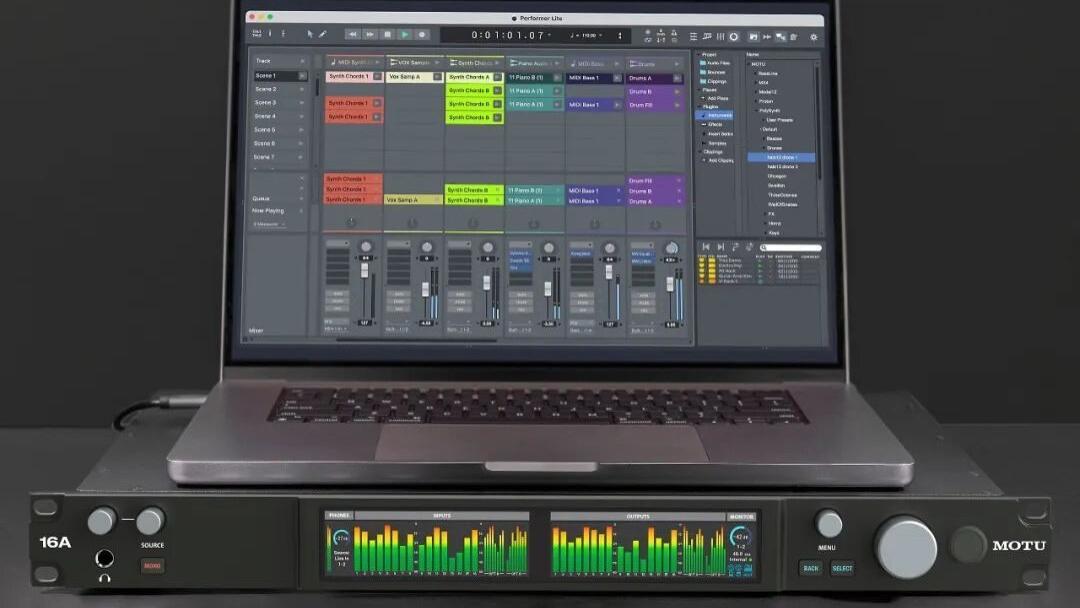The width and height of the screenshot is (1080, 608).
Task: Open the time counter format dropdown arrow
Action: [x=549, y=34]
